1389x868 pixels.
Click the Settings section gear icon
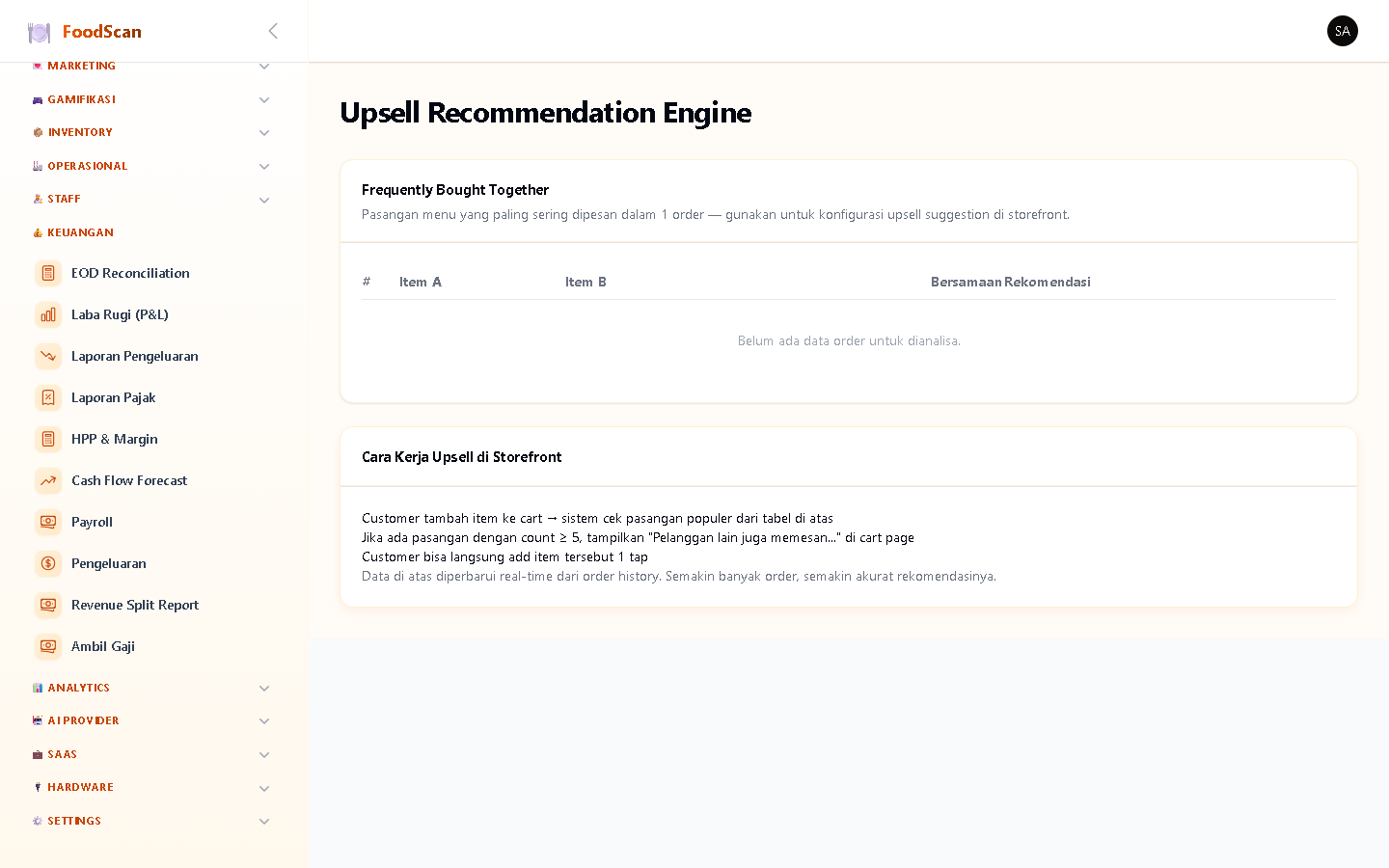pos(38,821)
